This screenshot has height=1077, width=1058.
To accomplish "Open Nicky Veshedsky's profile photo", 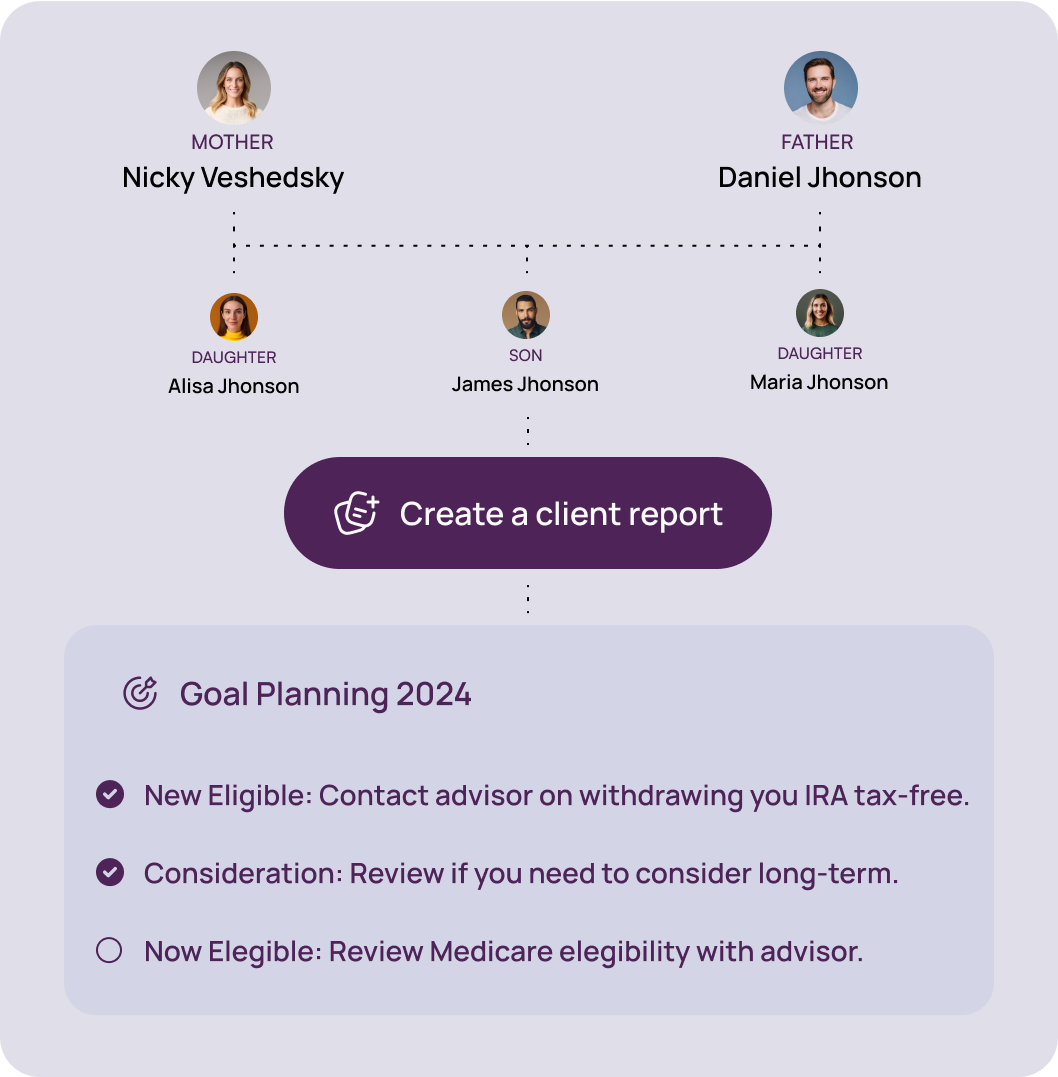I will pyautogui.click(x=234, y=87).
